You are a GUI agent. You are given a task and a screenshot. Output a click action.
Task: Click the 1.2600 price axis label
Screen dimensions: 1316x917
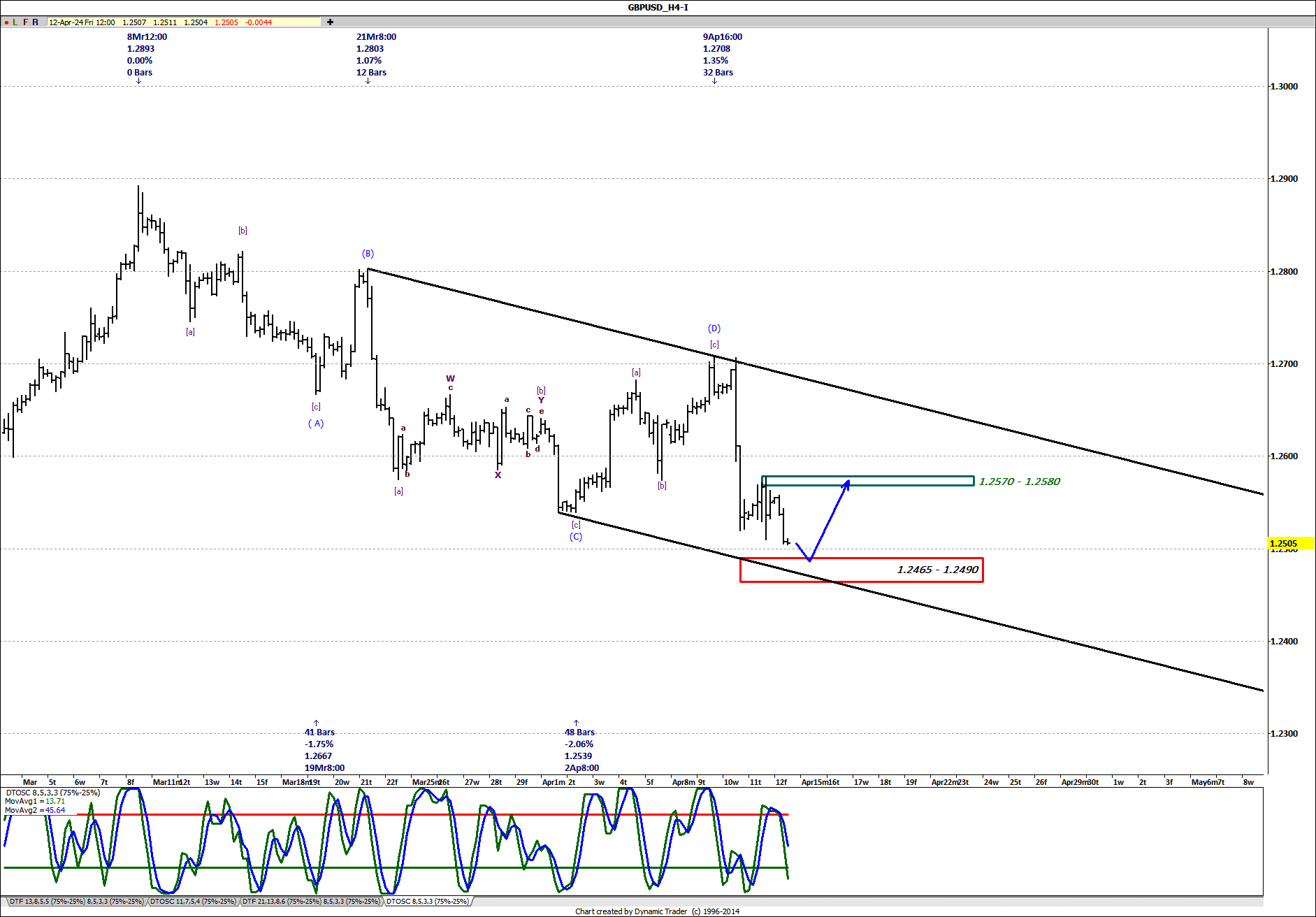(x=1284, y=456)
